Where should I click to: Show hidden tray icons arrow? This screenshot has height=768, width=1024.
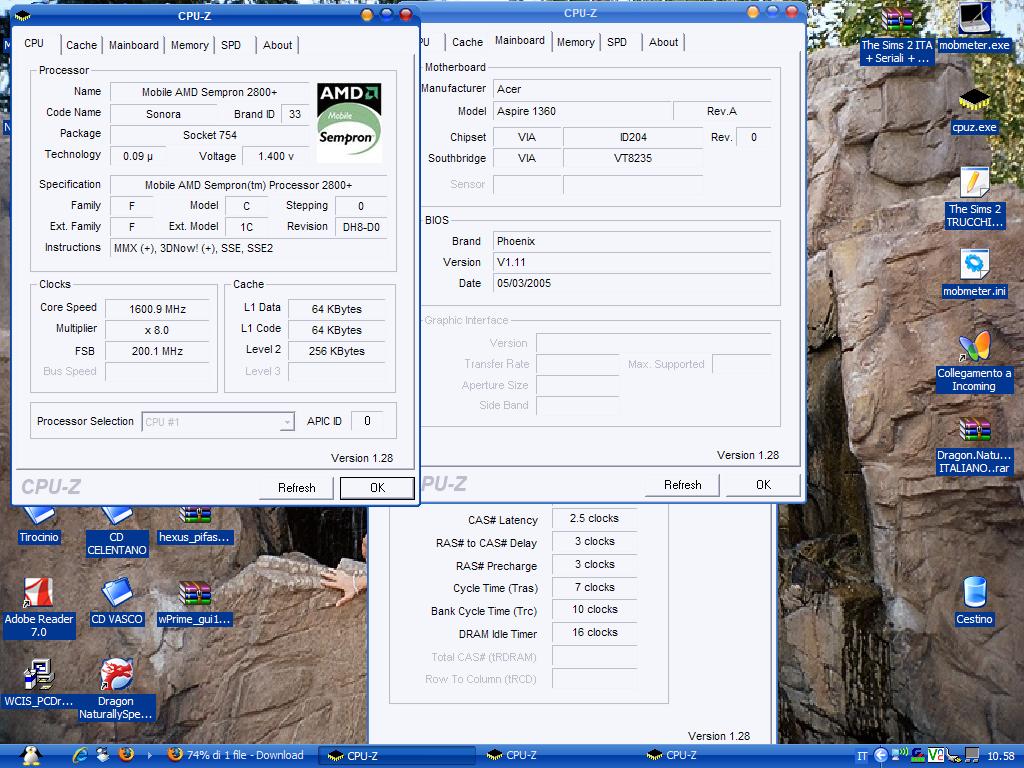click(x=880, y=756)
